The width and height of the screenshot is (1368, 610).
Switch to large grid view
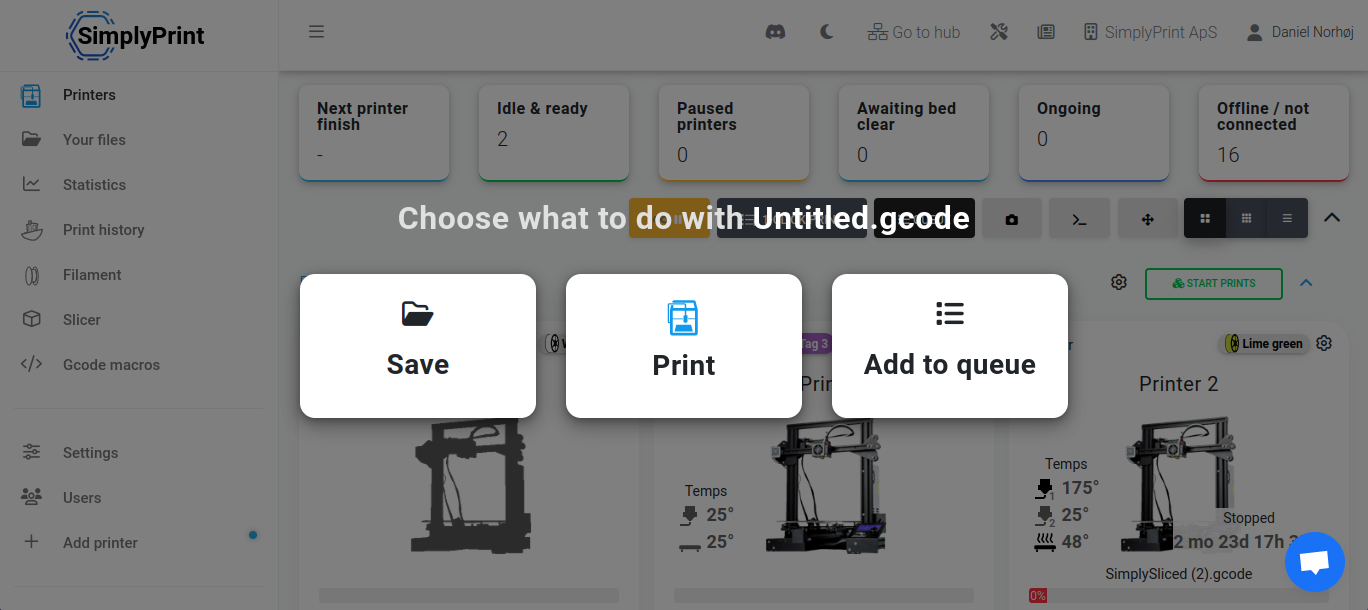tap(1205, 218)
